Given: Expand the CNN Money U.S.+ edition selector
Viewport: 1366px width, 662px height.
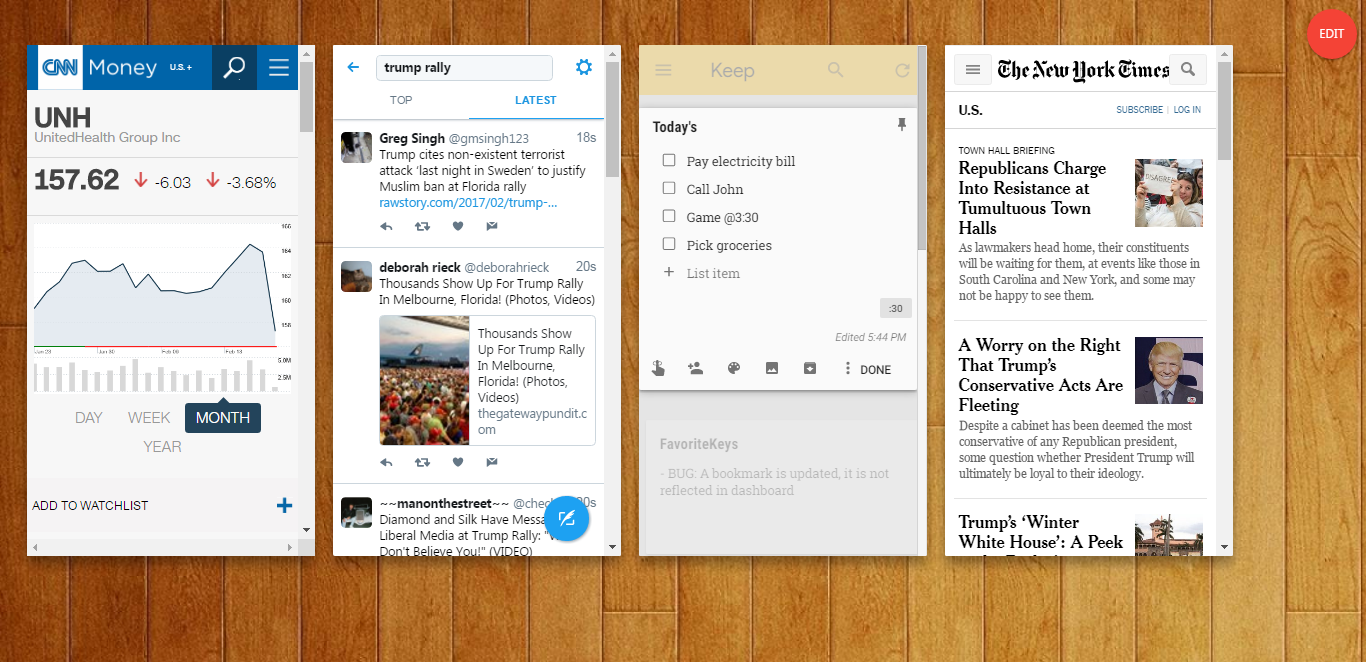Looking at the screenshot, I should point(181,67).
